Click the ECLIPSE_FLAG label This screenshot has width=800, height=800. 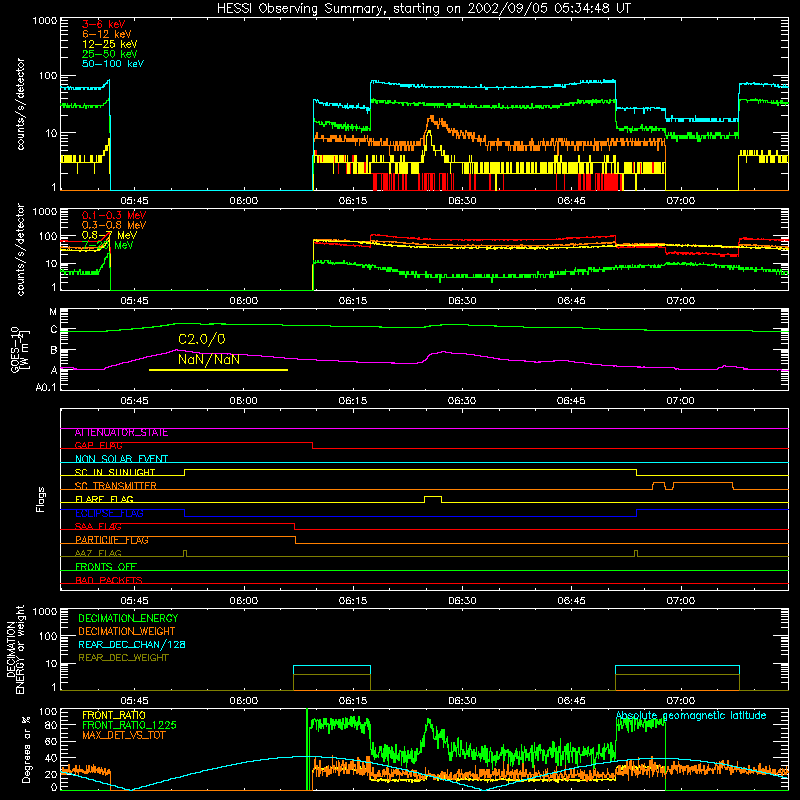(109, 513)
